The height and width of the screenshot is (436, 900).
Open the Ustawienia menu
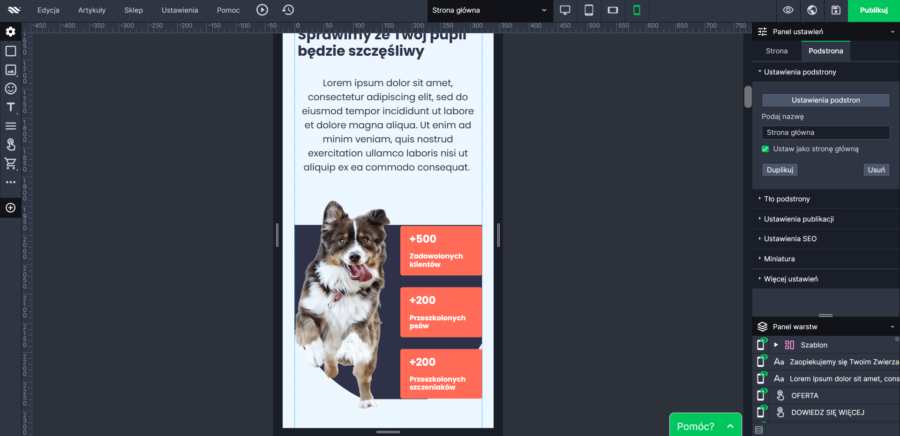tap(180, 10)
